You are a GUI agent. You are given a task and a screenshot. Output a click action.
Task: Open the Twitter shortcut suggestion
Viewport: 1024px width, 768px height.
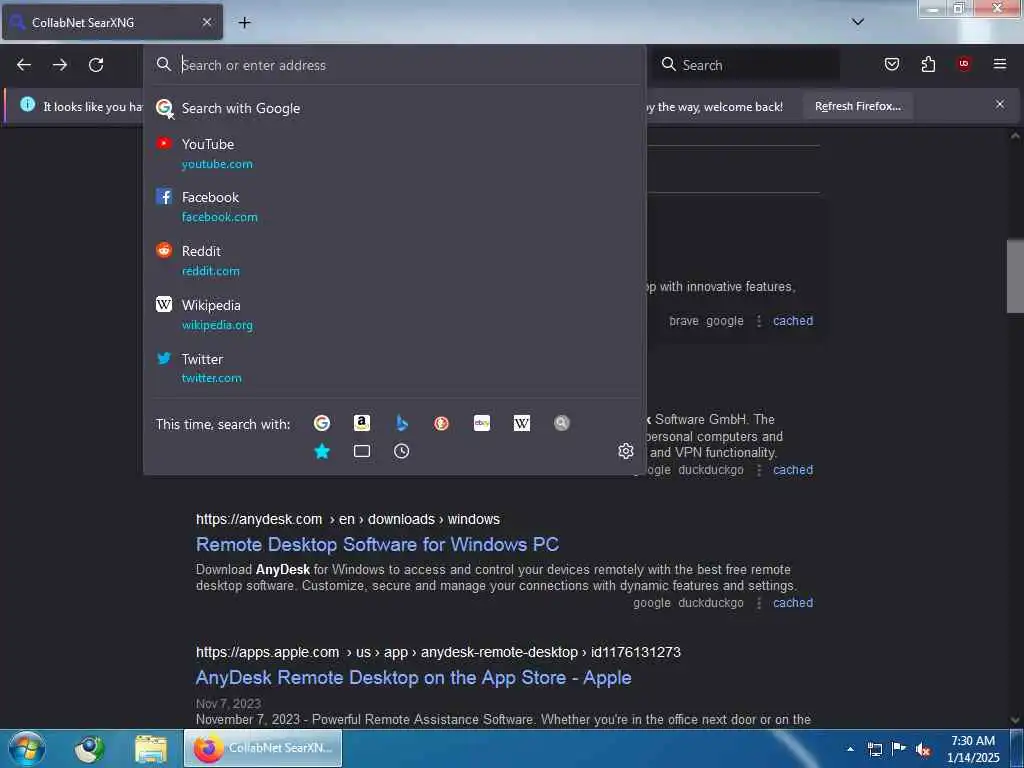[x=394, y=368]
